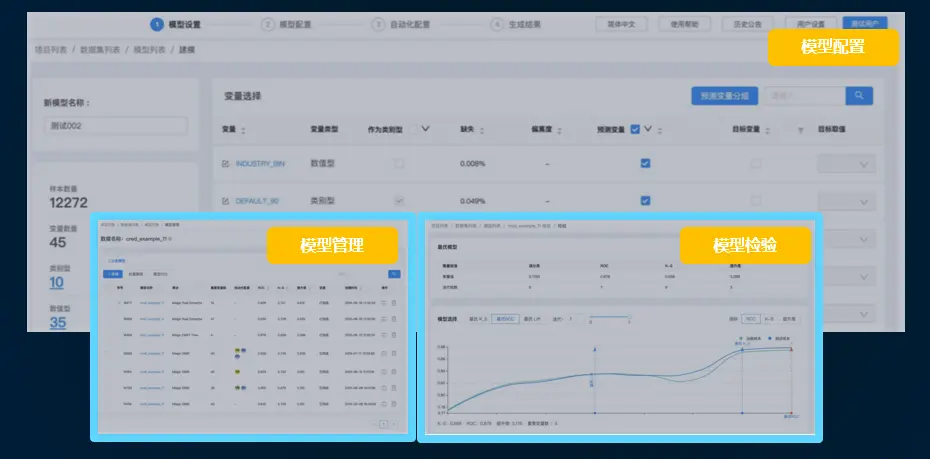The height and width of the screenshot is (459, 930).
Task: Click step 1 模型设置 circle icon
Action: (156, 24)
